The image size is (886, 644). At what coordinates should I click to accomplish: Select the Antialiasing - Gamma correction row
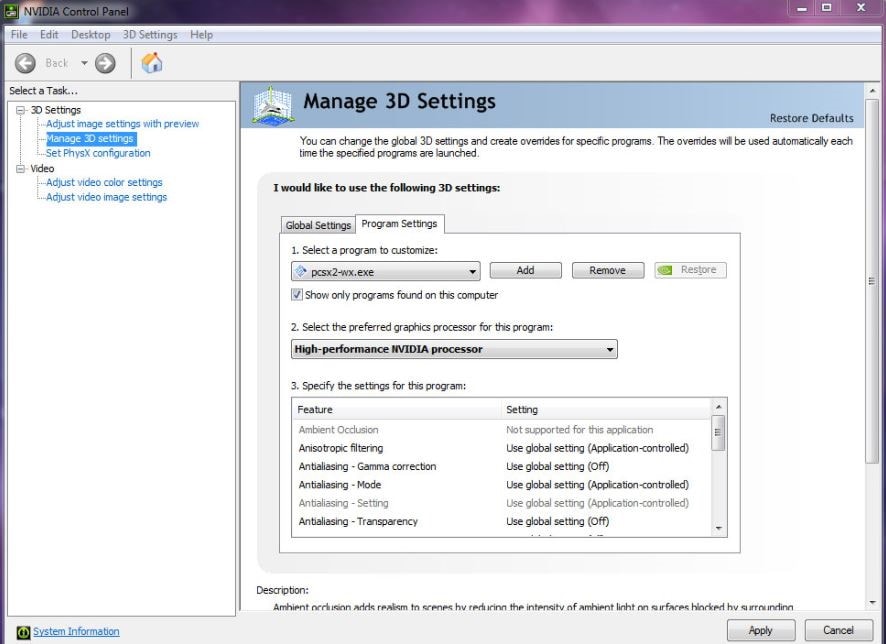coord(502,467)
